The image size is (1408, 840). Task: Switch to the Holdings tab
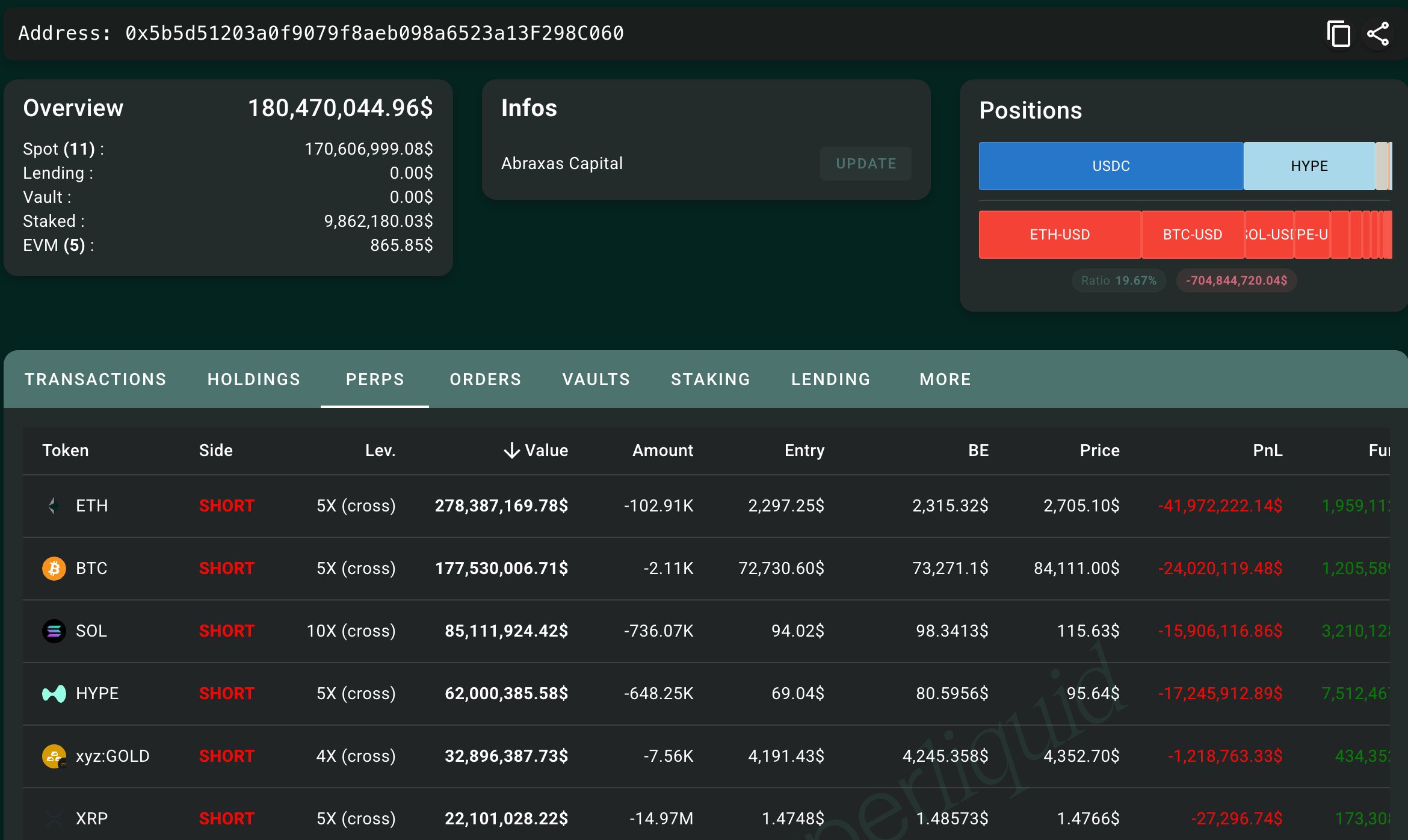coord(253,379)
